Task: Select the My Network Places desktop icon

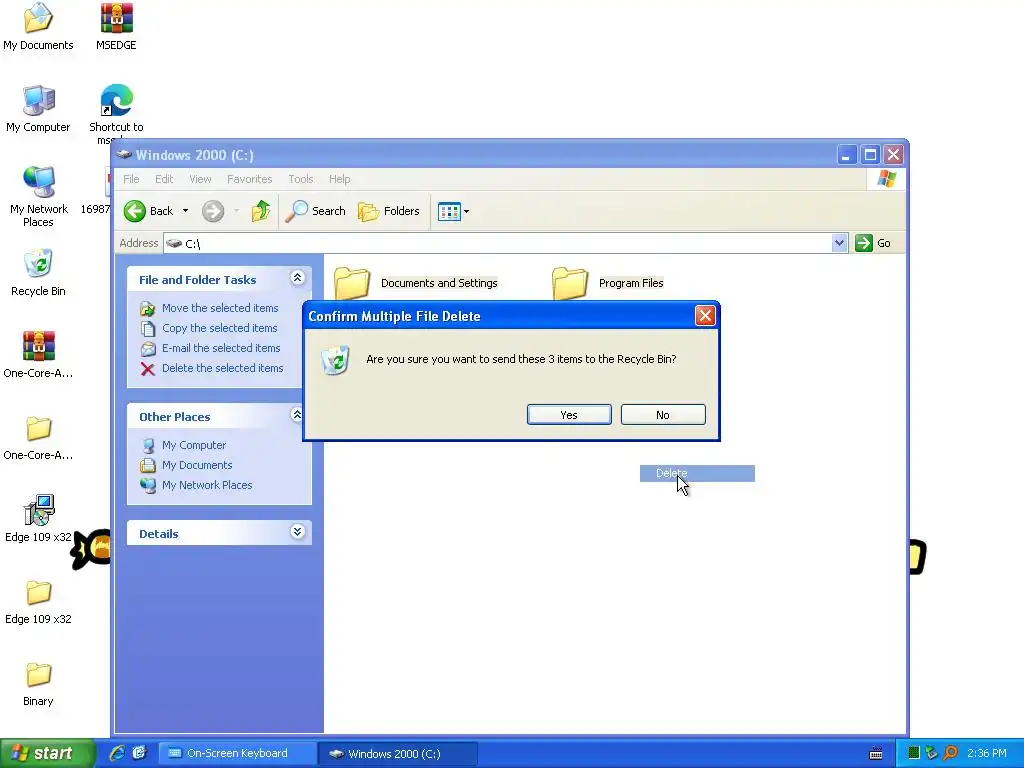Action: [38, 182]
